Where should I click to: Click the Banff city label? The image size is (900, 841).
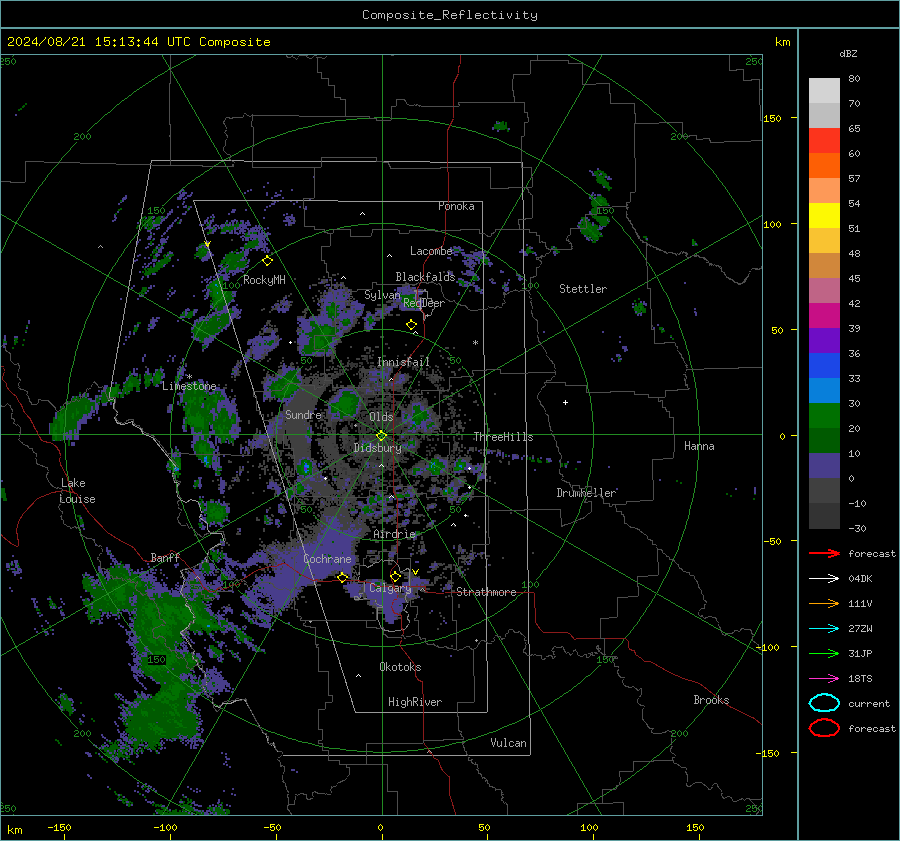pos(165,557)
